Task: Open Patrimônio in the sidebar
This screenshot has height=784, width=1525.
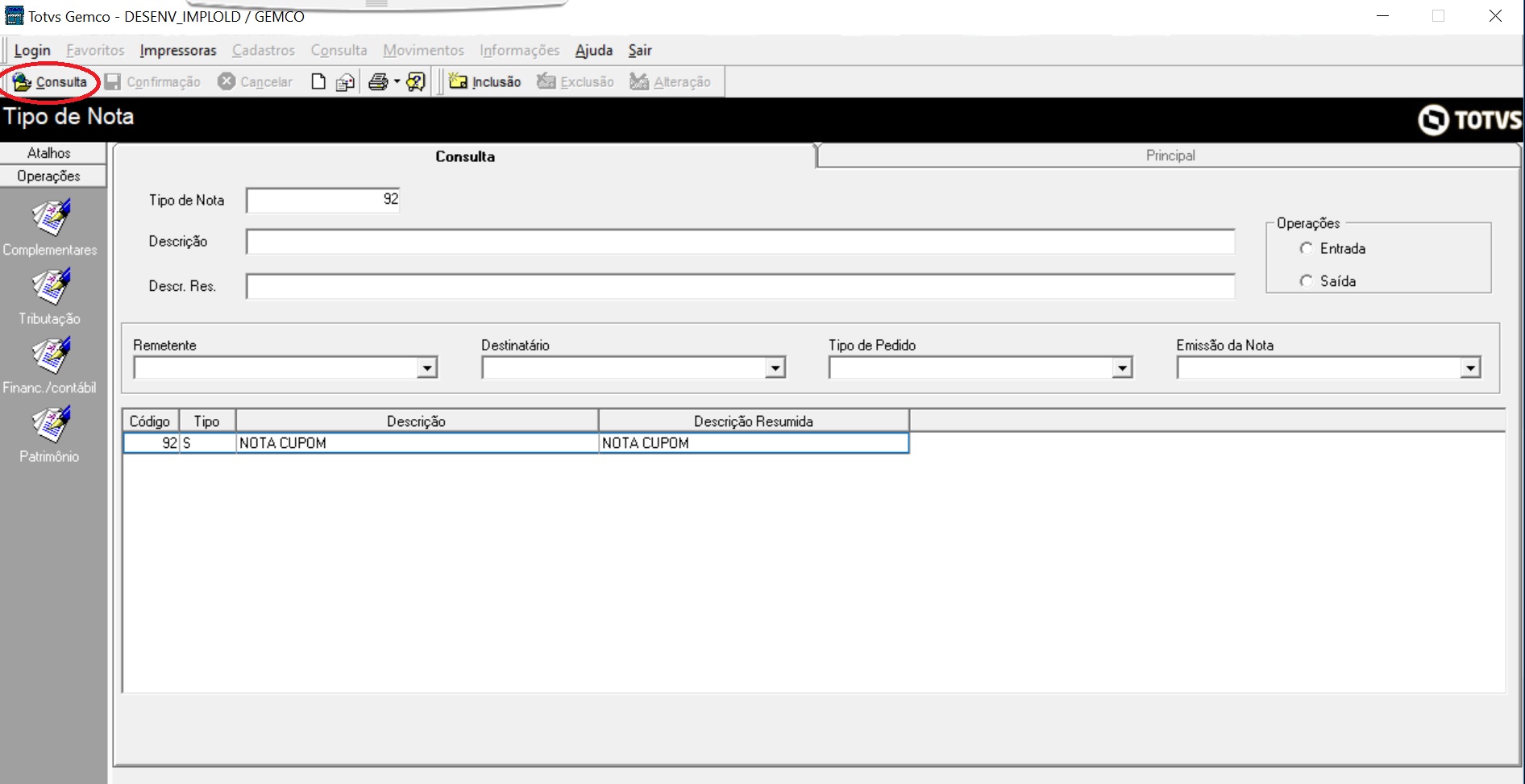Action: 49,435
